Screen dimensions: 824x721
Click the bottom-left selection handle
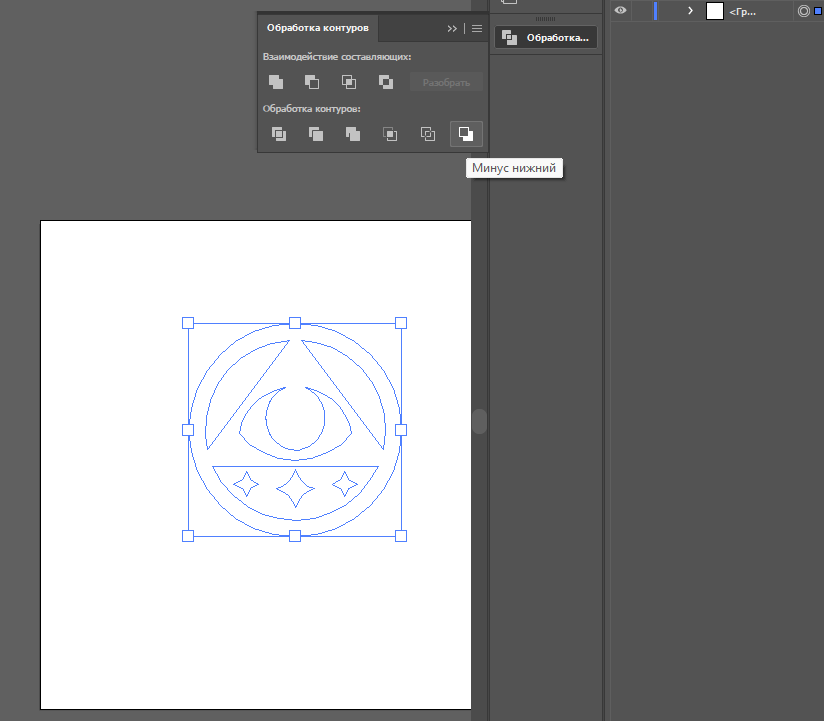[x=188, y=536]
